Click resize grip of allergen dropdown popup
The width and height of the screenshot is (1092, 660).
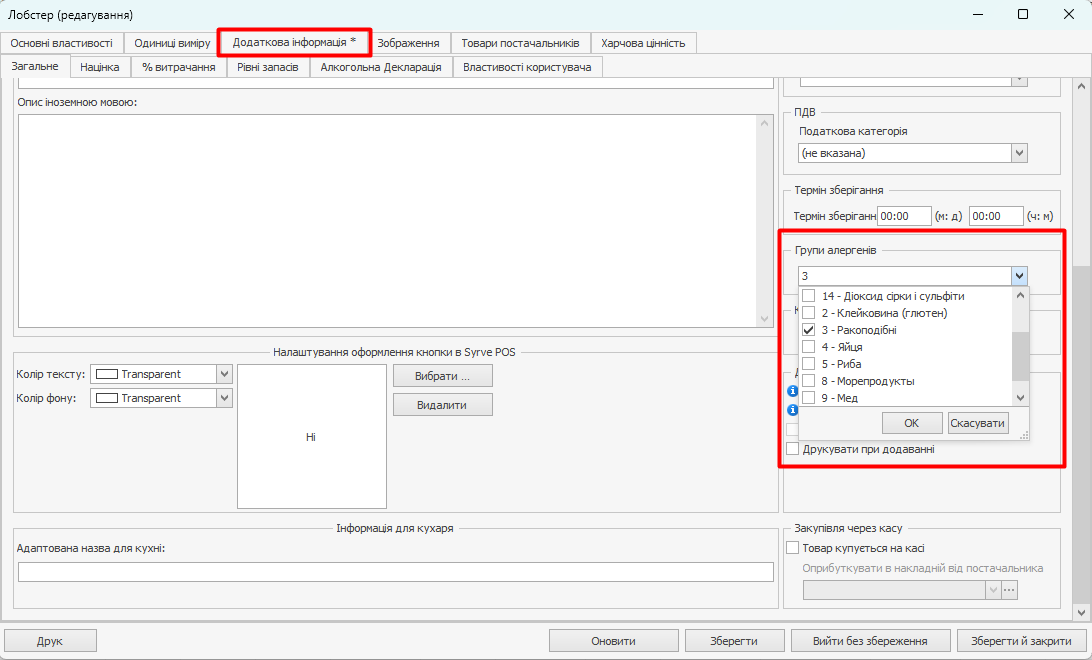1023,435
